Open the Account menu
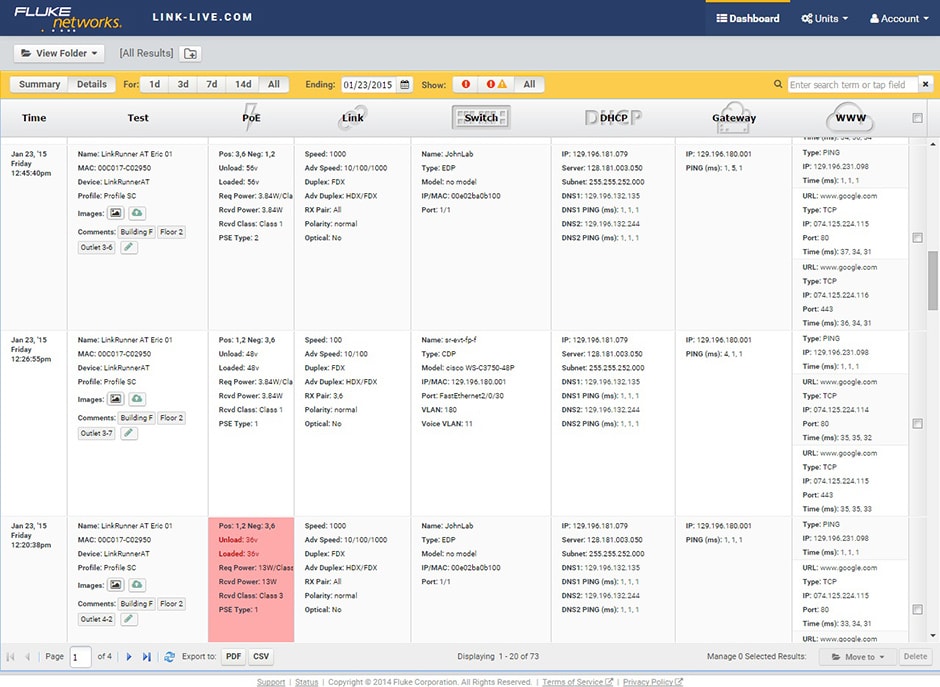 (898, 18)
